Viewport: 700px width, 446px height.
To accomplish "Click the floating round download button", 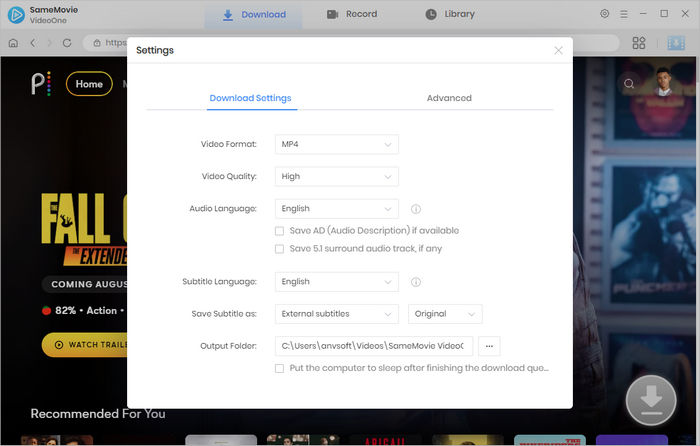I will coord(651,400).
